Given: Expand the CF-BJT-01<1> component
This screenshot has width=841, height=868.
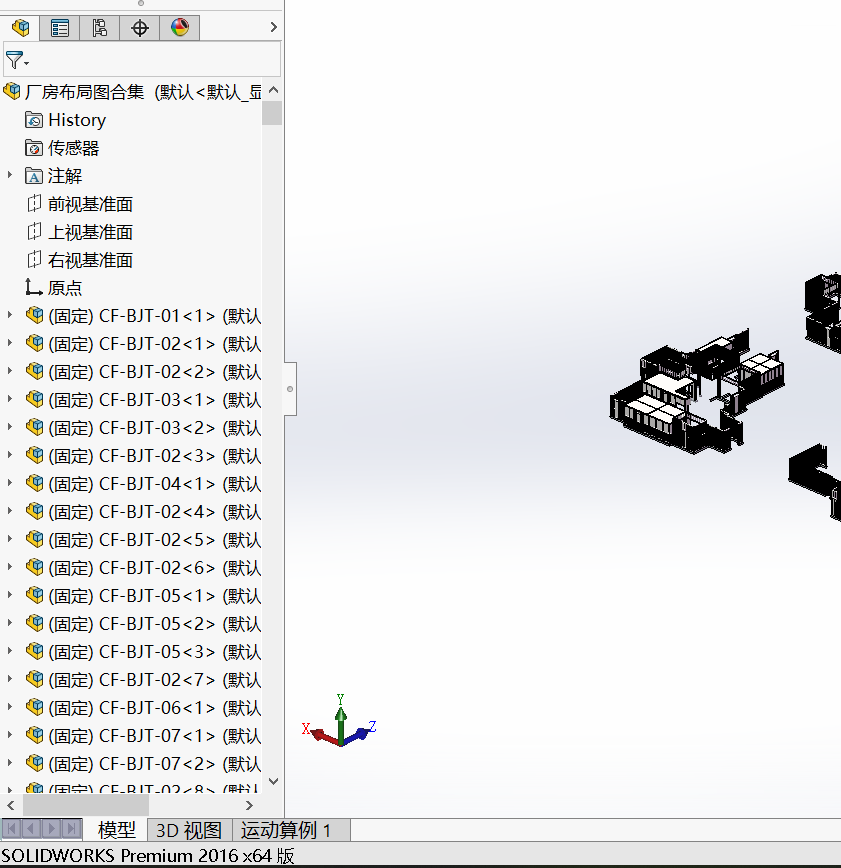Looking at the screenshot, I should pyautogui.click(x=10, y=315).
